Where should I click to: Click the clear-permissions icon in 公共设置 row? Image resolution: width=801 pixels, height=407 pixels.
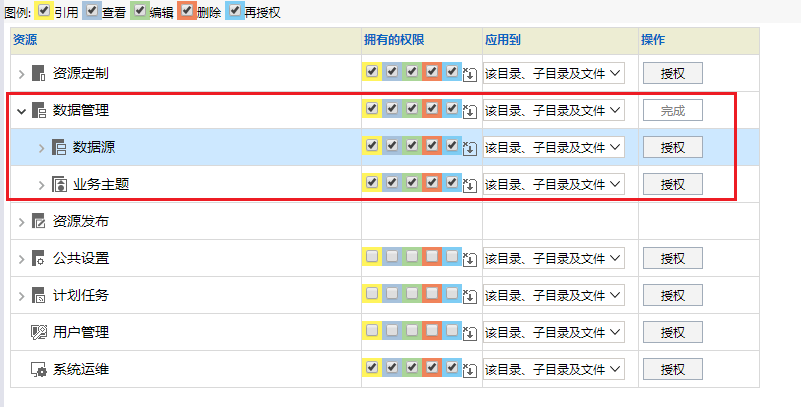[x=470, y=259]
